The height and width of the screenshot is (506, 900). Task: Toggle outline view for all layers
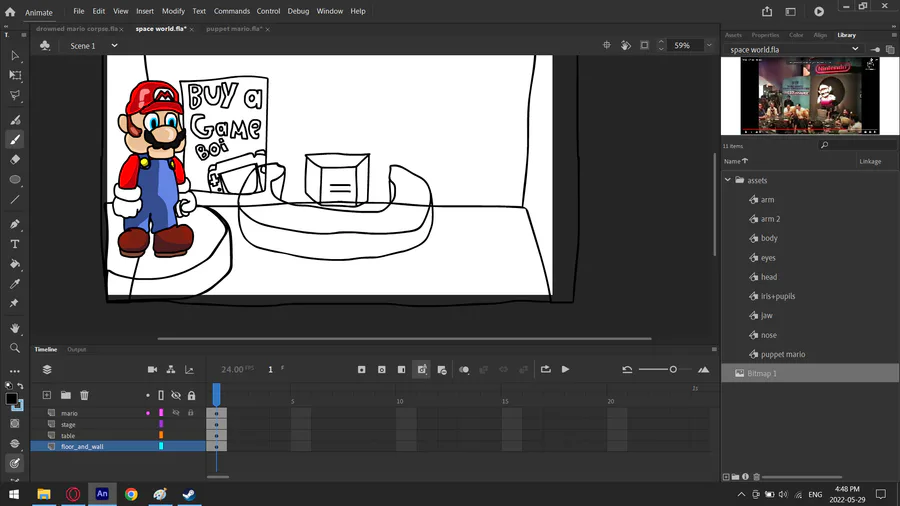click(161, 395)
